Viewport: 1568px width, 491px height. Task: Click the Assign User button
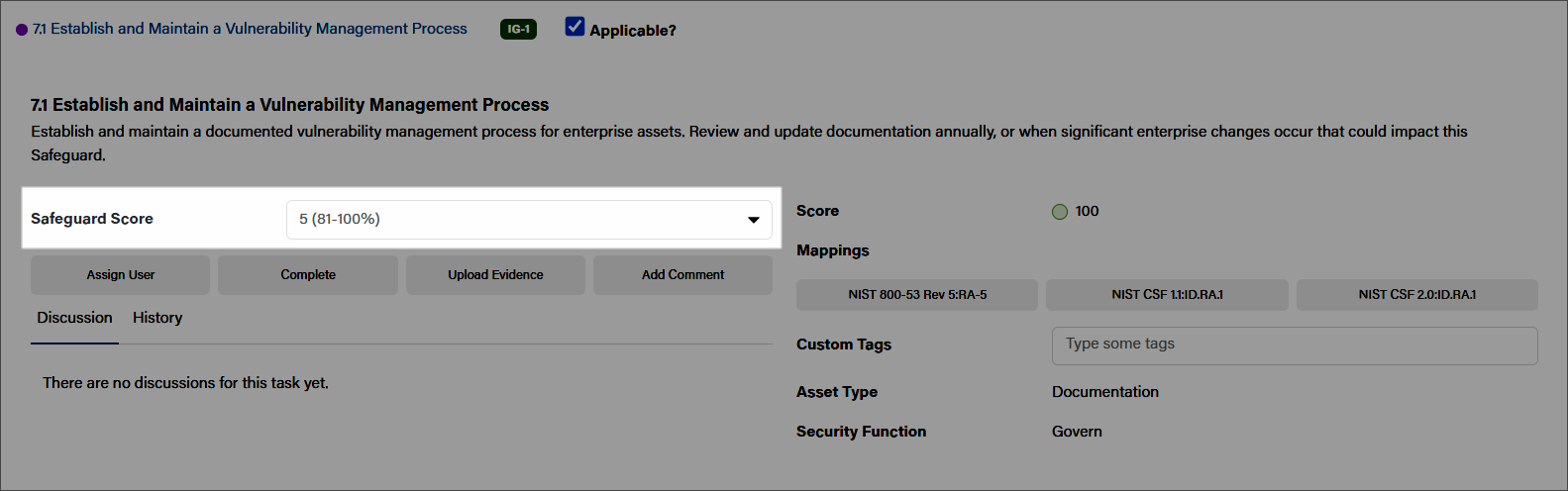pyautogui.click(x=120, y=275)
